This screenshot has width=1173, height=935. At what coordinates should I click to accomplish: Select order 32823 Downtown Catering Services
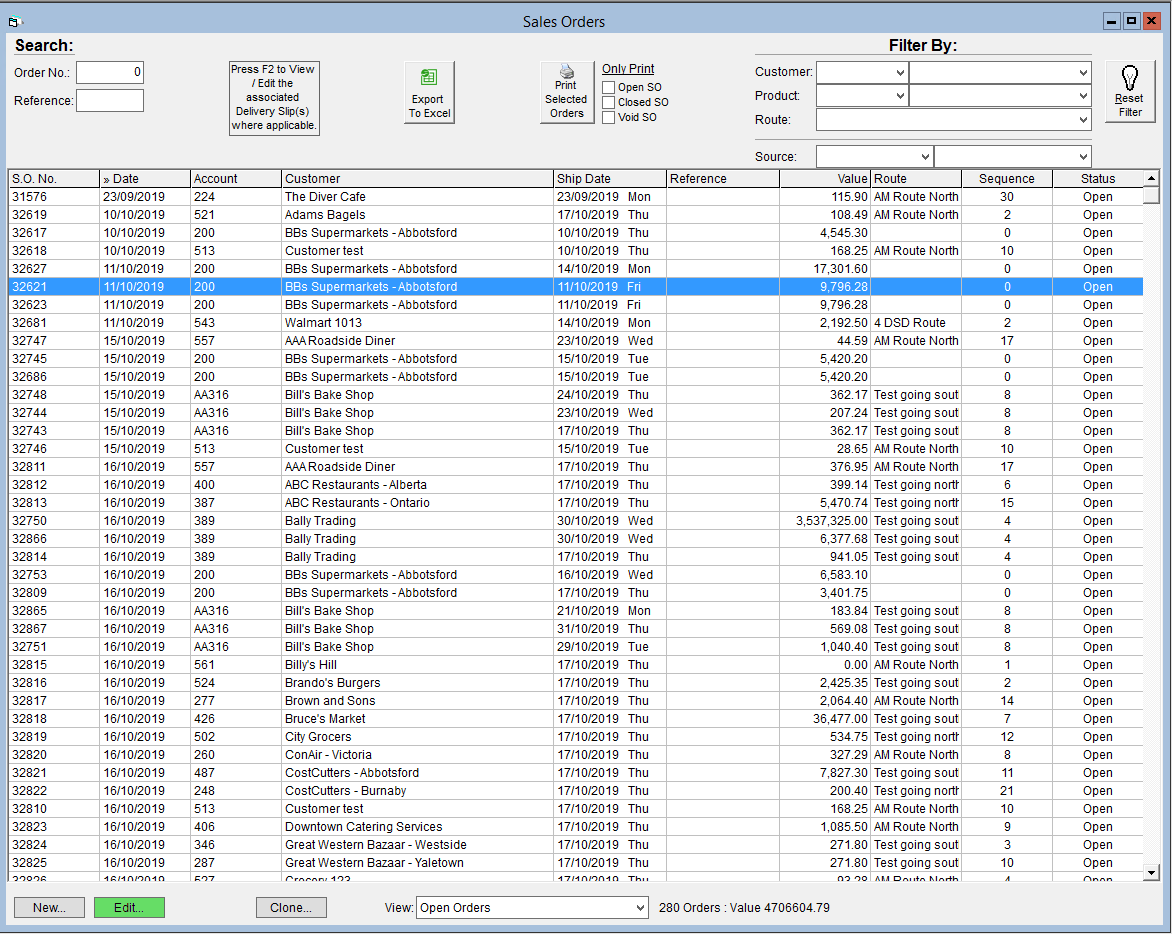pyautogui.click(x=576, y=827)
